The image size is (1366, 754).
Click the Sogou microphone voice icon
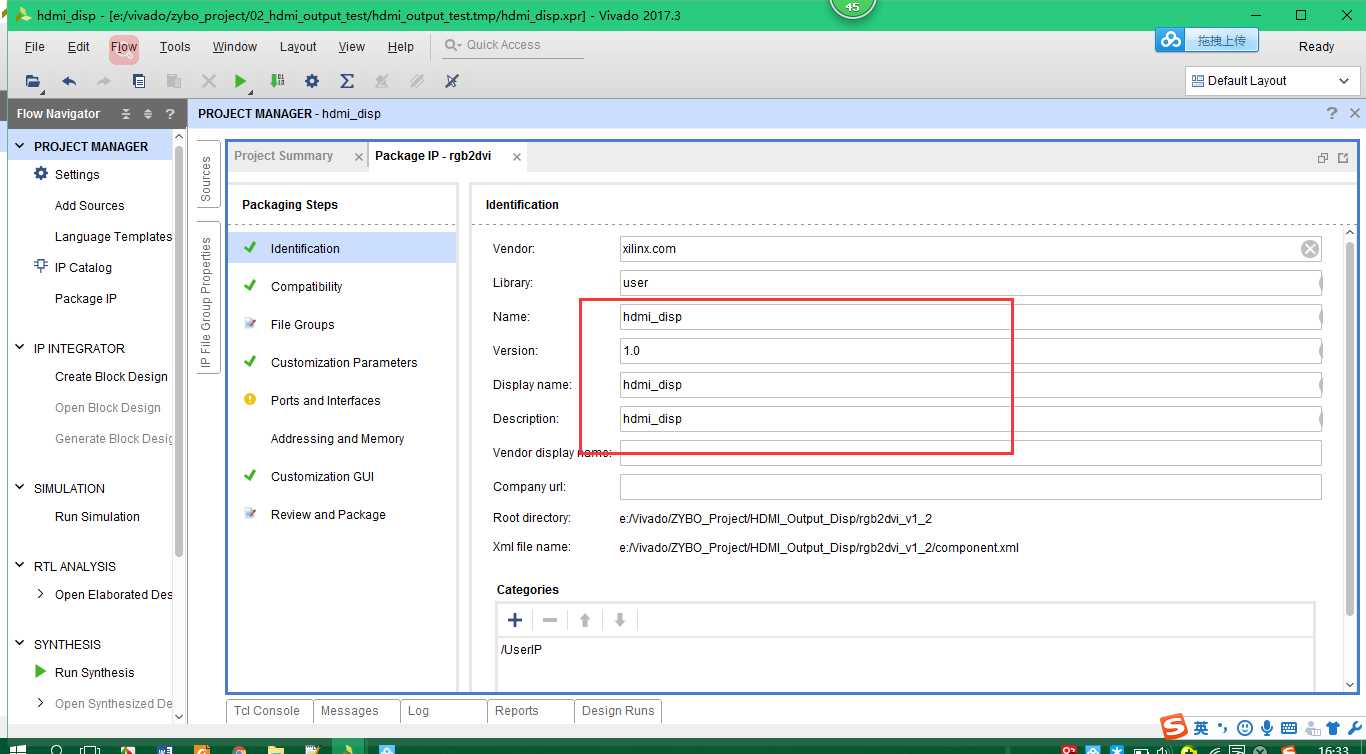[x=1266, y=728]
